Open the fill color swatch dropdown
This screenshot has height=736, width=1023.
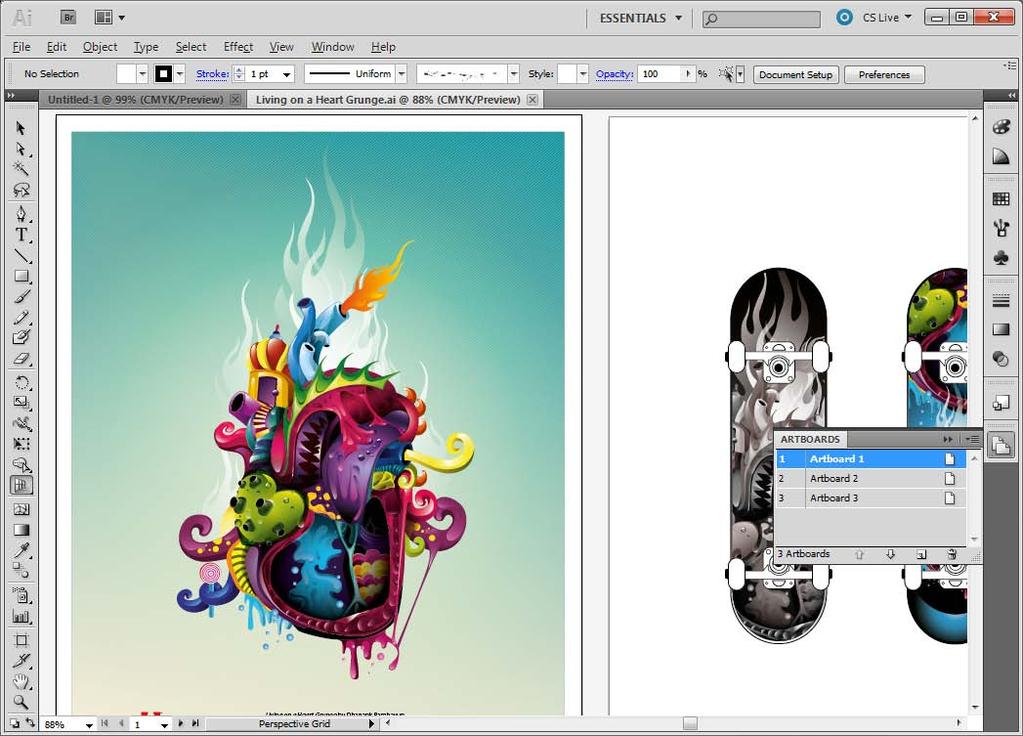(x=142, y=74)
